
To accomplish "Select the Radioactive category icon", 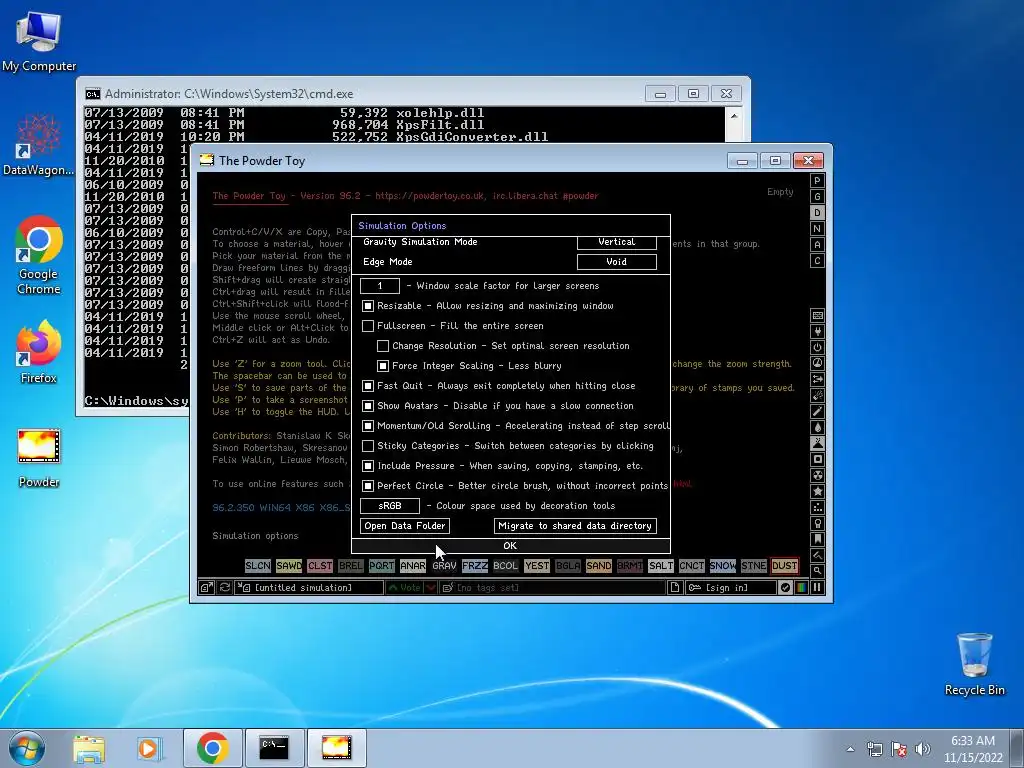I will (817, 475).
